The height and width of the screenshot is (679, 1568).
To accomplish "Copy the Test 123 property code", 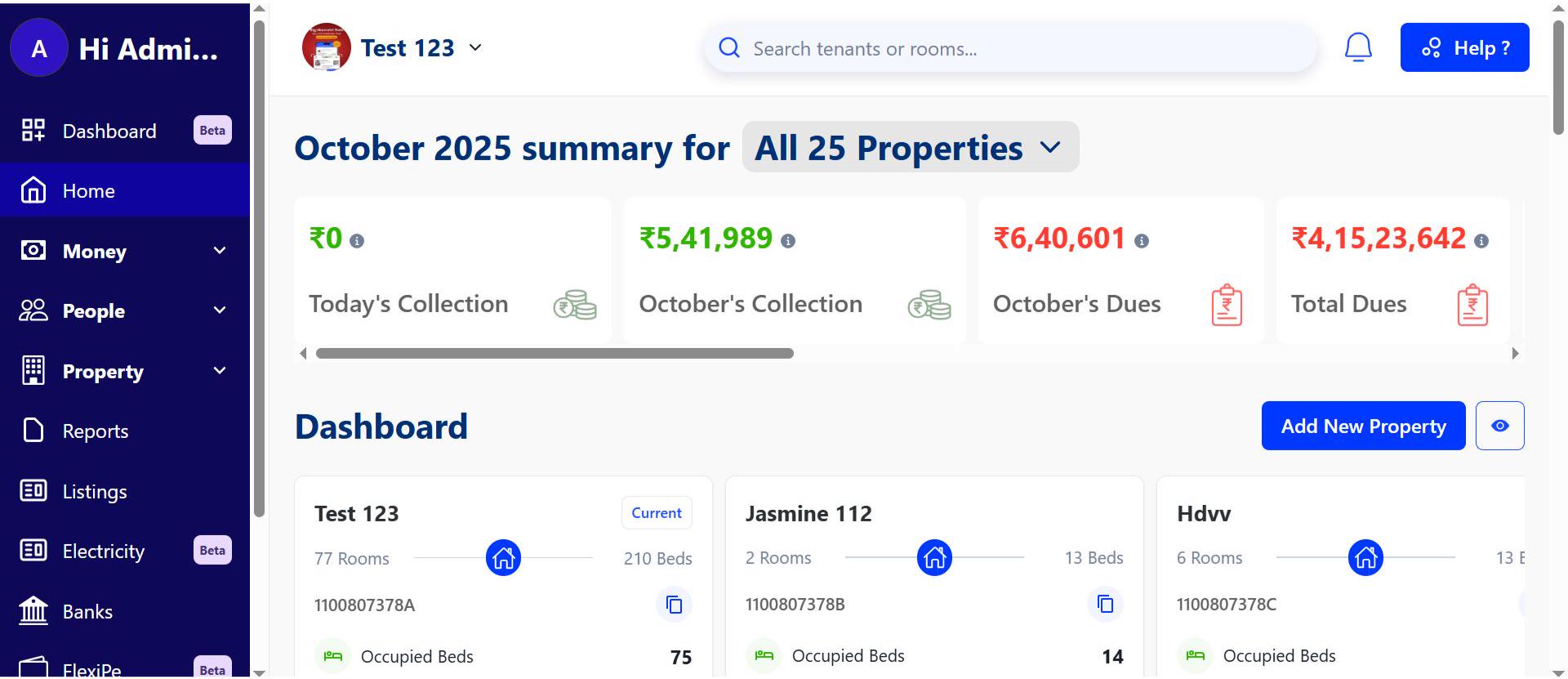I will 674,605.
